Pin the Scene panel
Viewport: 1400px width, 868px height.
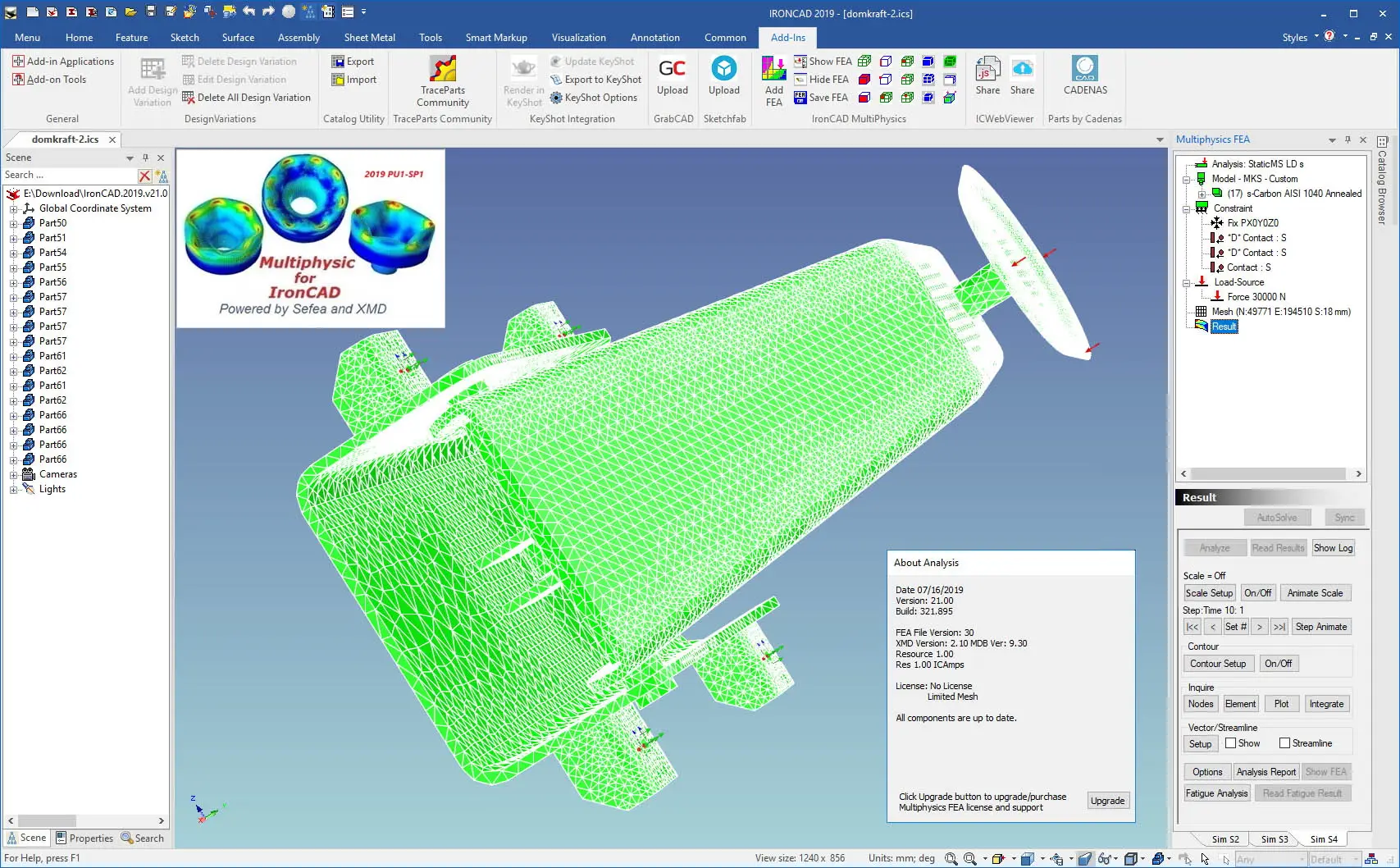145,158
